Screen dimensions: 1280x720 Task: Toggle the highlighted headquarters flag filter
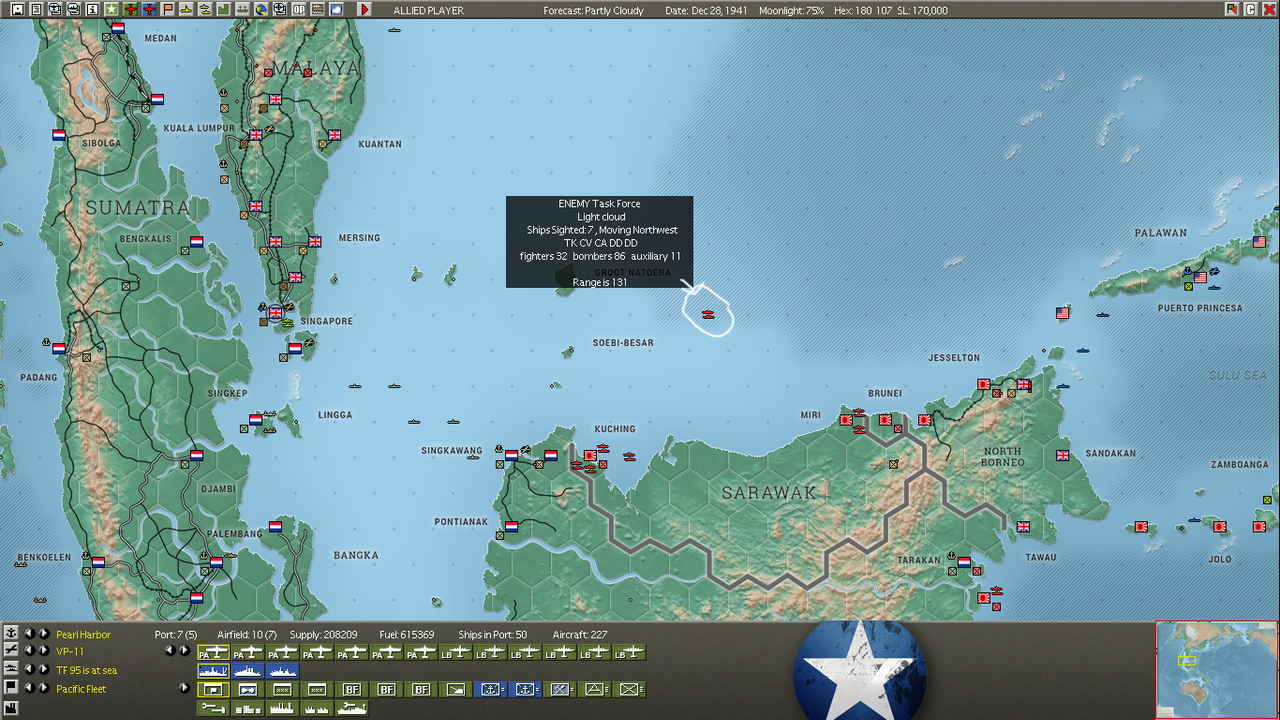click(x=213, y=689)
